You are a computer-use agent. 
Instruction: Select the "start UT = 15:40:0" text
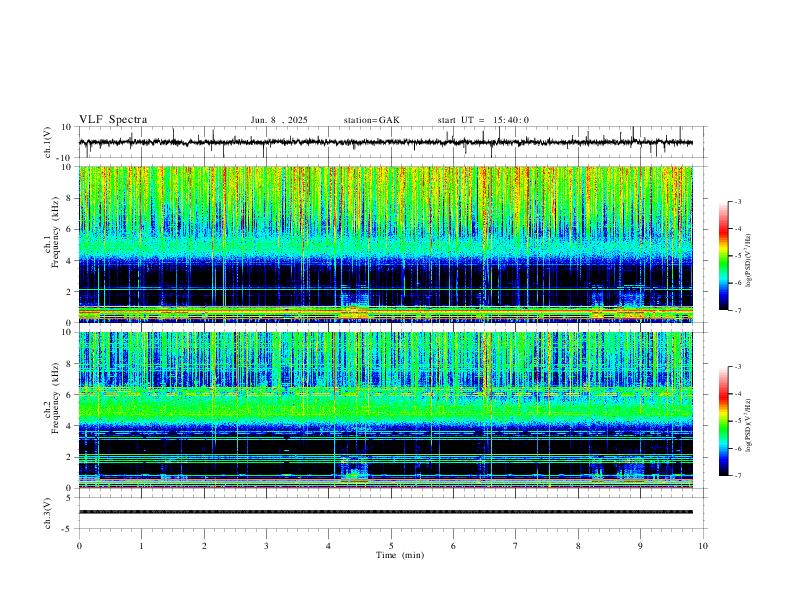[483, 120]
